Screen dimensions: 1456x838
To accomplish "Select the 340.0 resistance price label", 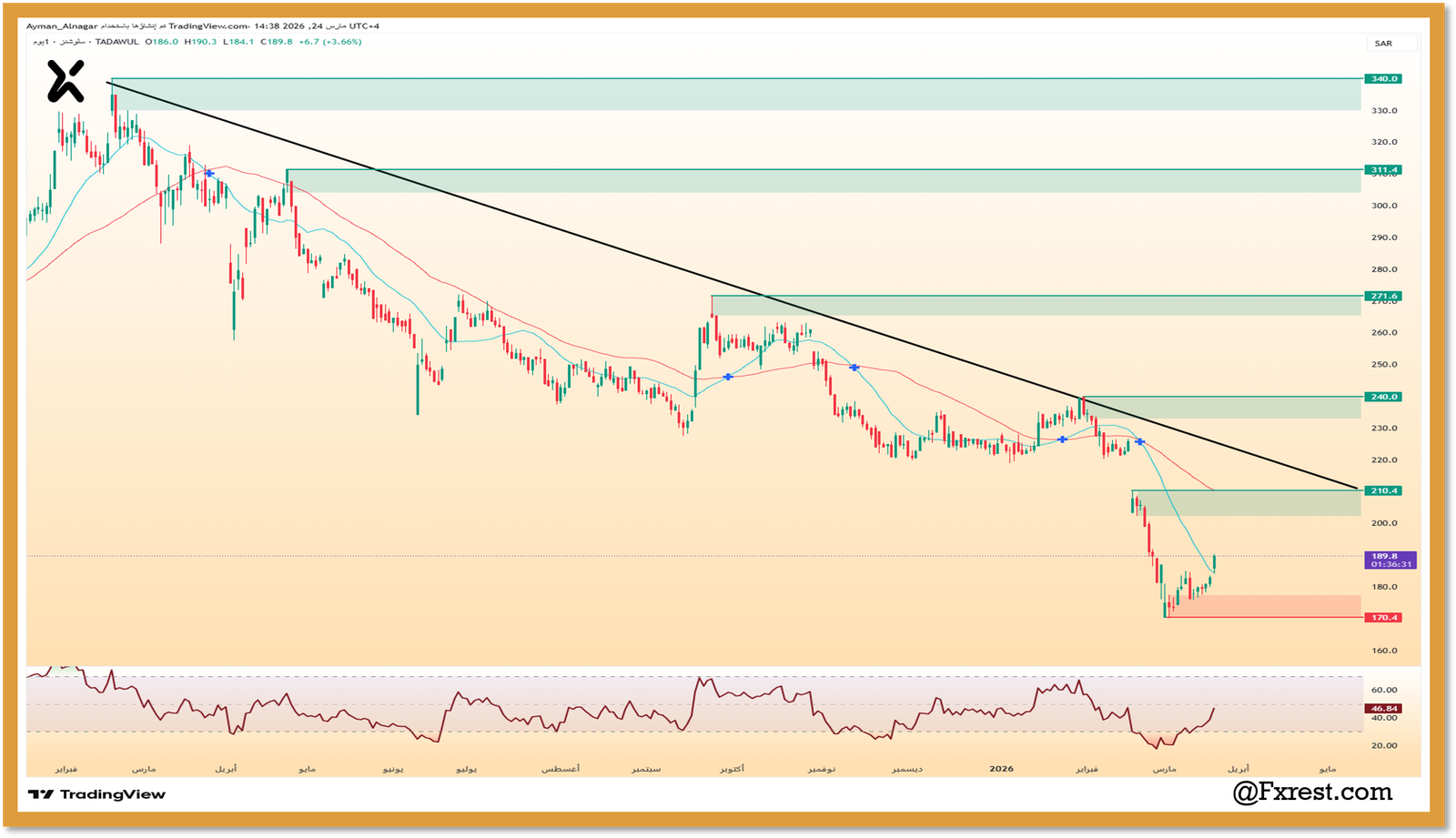I will pyautogui.click(x=1383, y=79).
